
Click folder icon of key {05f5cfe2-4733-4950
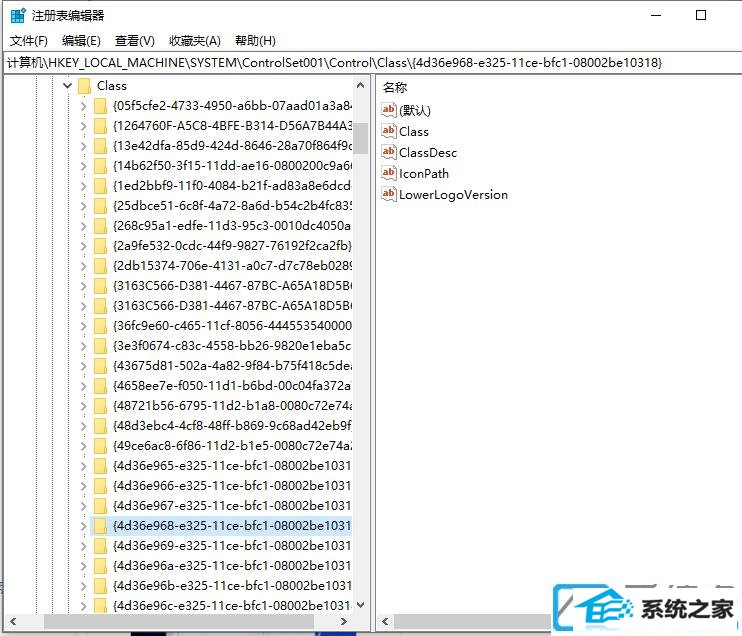pyautogui.click(x=100, y=106)
